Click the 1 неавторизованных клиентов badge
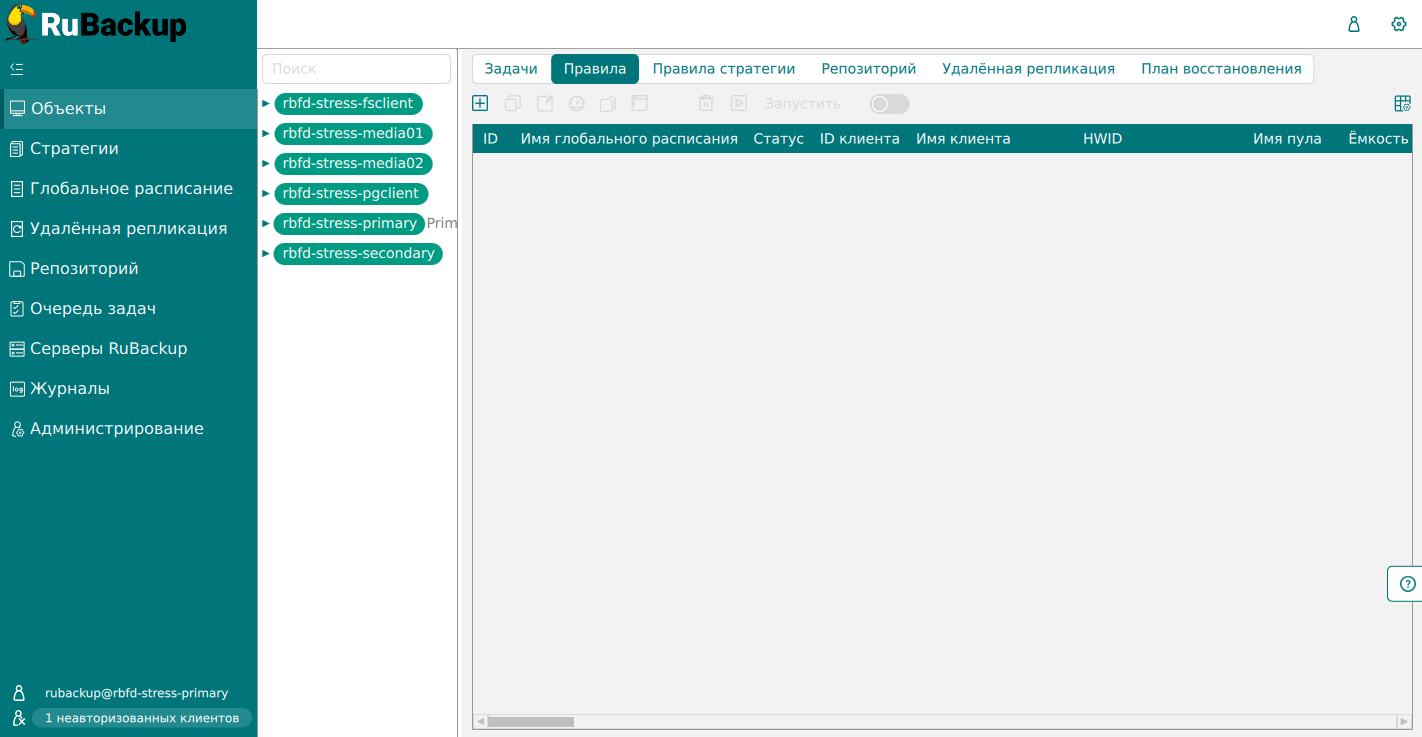This screenshot has width=1422, height=737. [141, 718]
